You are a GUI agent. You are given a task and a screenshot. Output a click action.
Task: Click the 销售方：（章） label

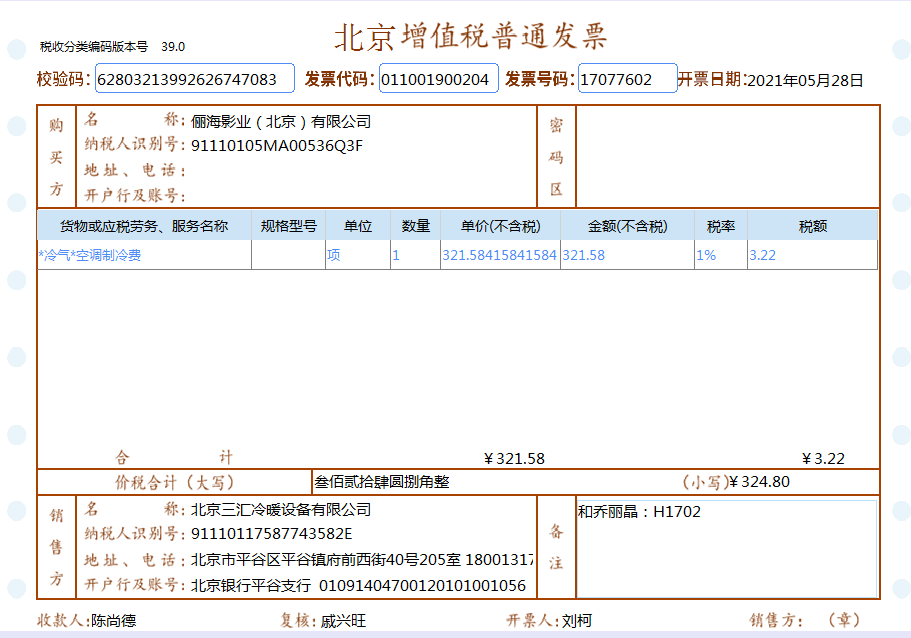805,620
